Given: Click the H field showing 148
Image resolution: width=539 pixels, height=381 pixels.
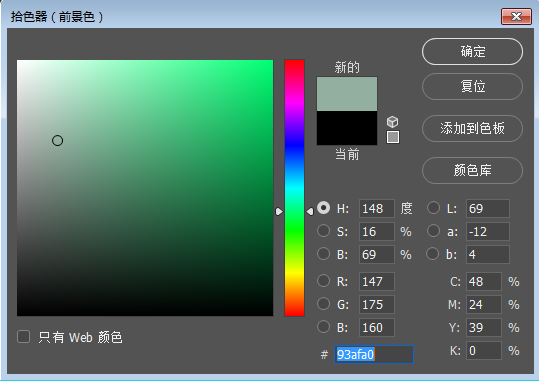Looking at the screenshot, I should [377, 208].
